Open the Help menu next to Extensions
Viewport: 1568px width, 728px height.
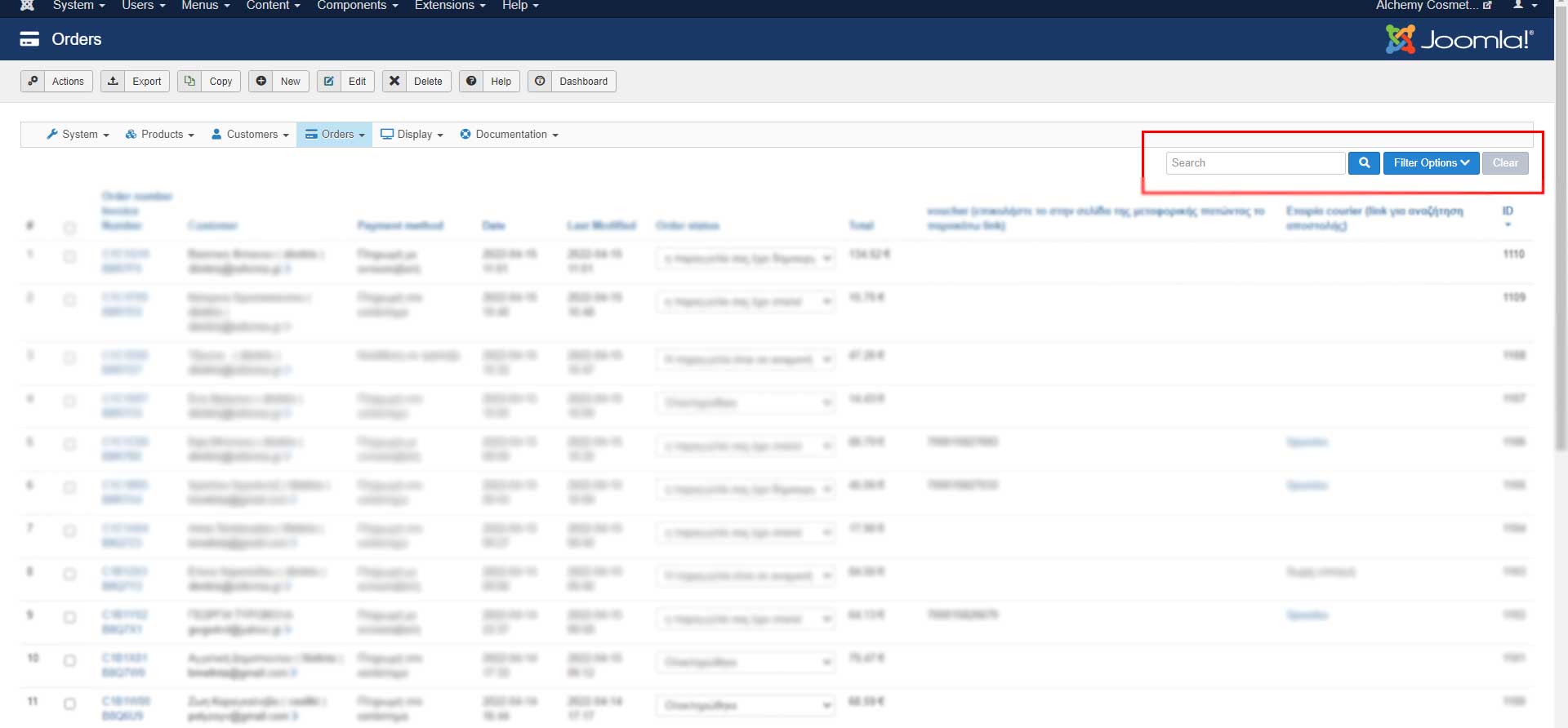[520, 6]
